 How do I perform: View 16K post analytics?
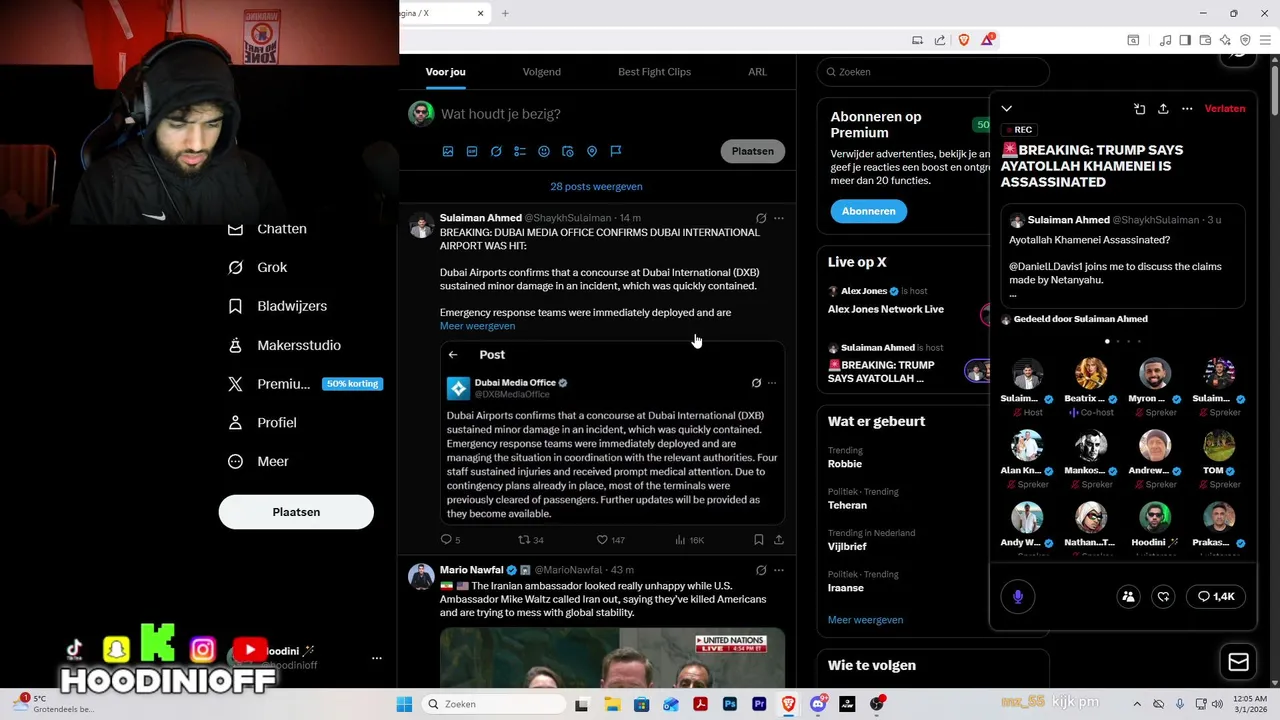tap(689, 540)
